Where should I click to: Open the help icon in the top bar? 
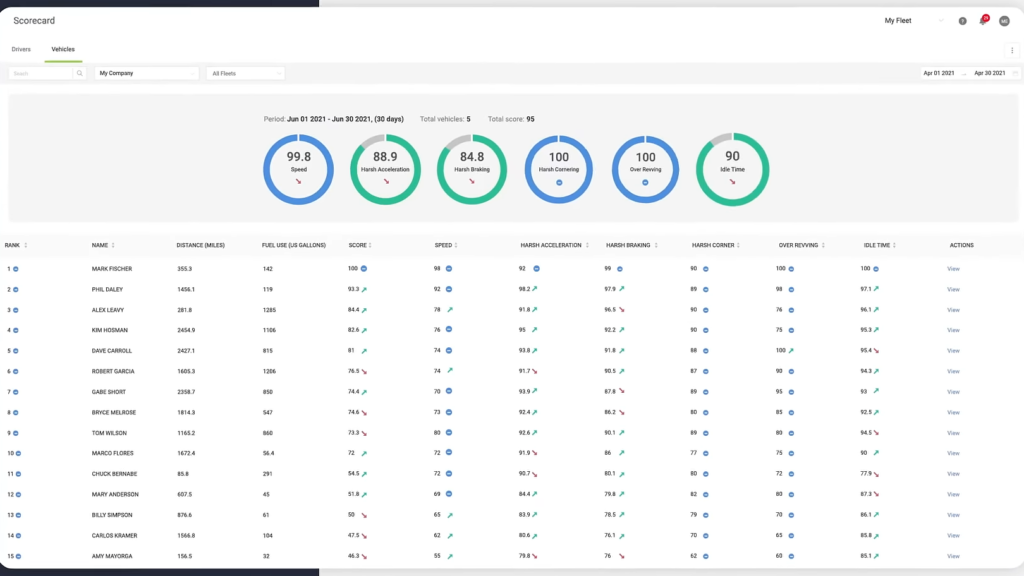(x=962, y=20)
